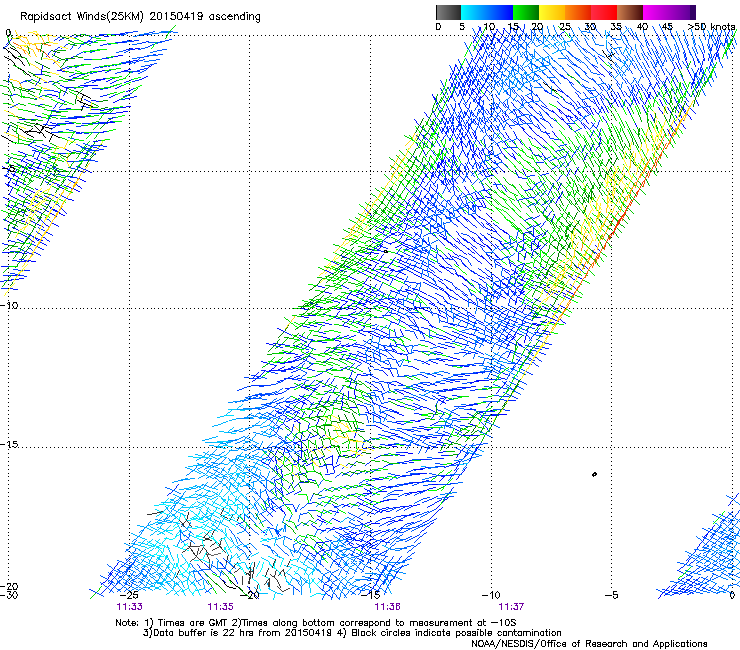Click the '-25' longitude axis label
This screenshot has height=650, width=740.
coord(130,595)
